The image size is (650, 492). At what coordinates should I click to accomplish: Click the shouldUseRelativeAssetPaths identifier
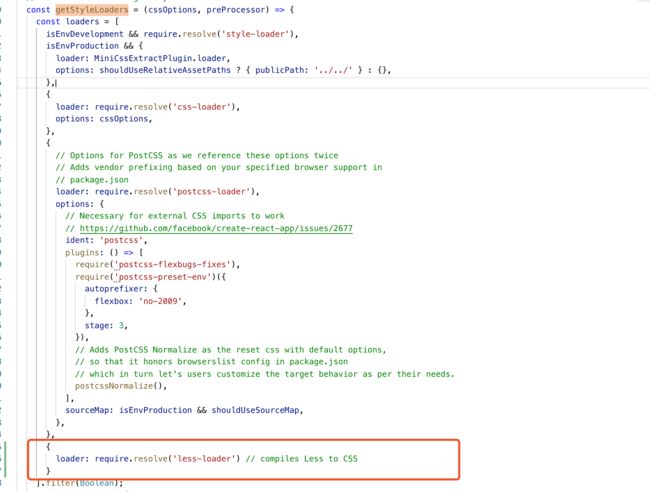(x=165, y=70)
